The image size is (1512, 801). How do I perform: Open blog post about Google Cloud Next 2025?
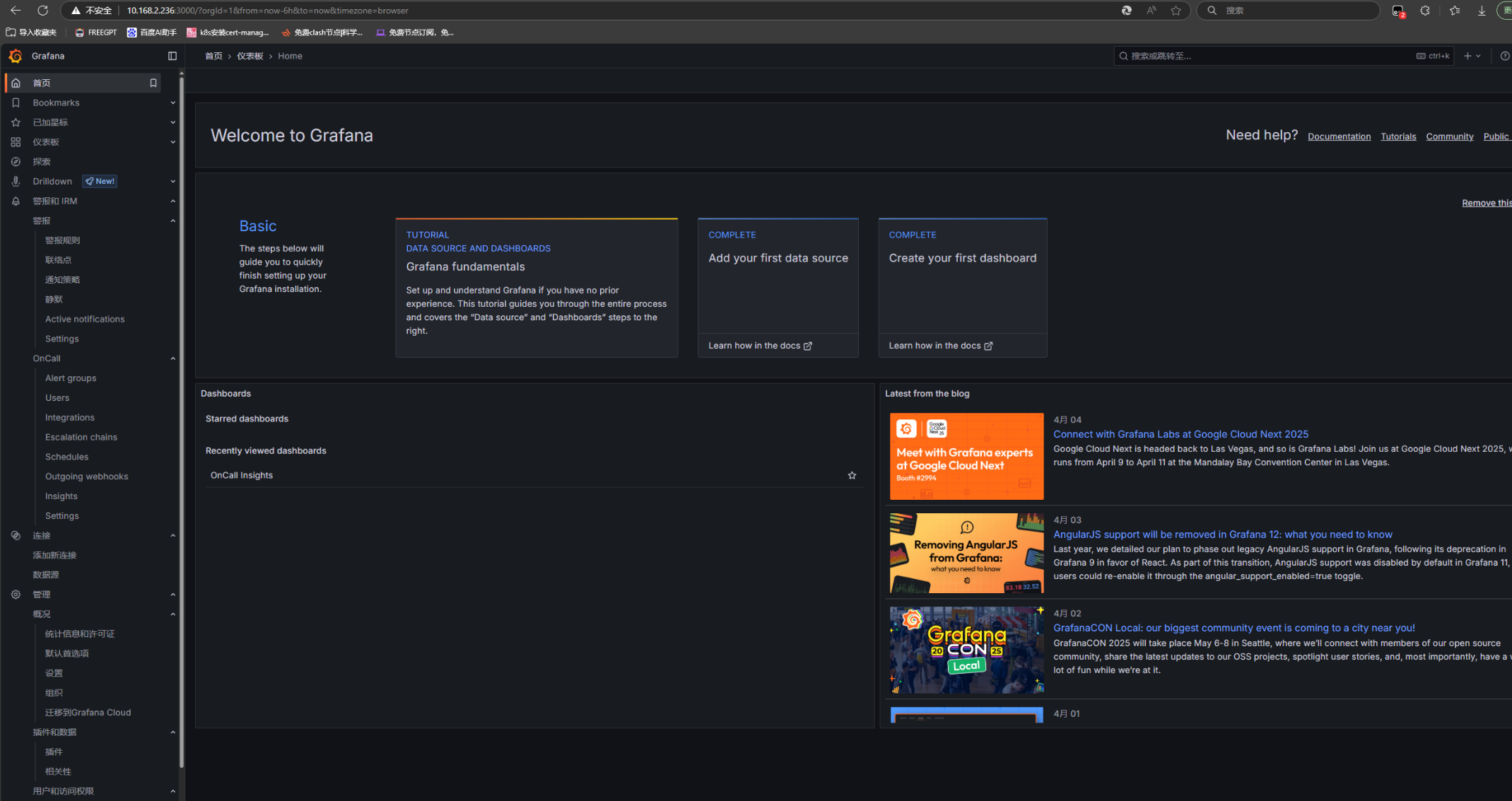tap(1180, 434)
